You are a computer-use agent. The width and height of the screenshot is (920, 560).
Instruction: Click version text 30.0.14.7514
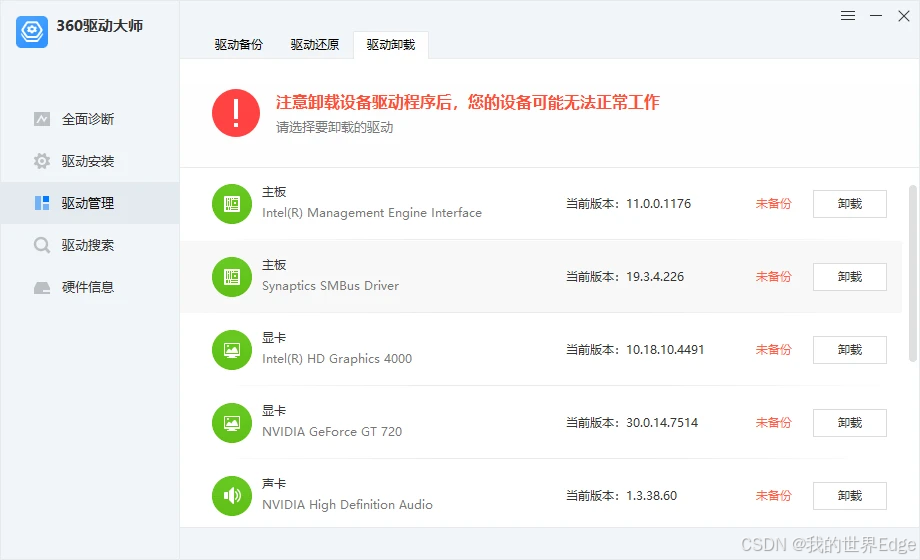[x=662, y=423]
